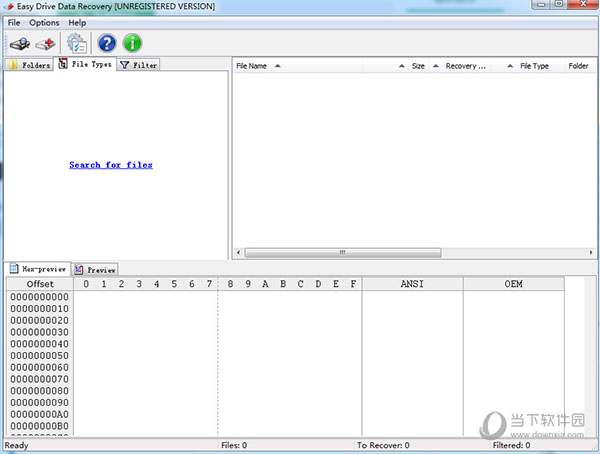Viewport: 600px width, 454px height.
Task: Click the Offset column header in hex view
Action: coord(40,284)
